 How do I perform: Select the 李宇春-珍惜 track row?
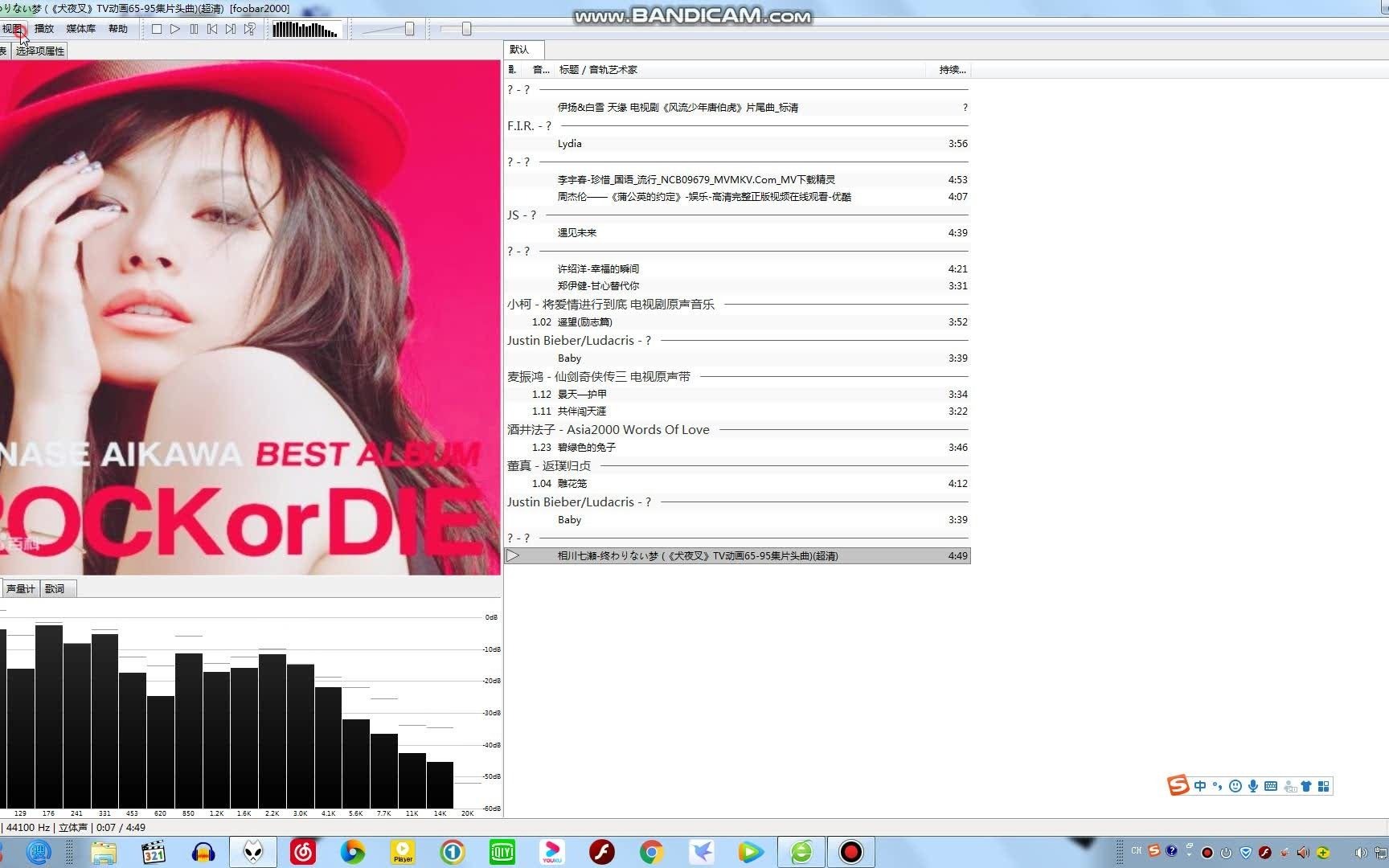point(737,180)
